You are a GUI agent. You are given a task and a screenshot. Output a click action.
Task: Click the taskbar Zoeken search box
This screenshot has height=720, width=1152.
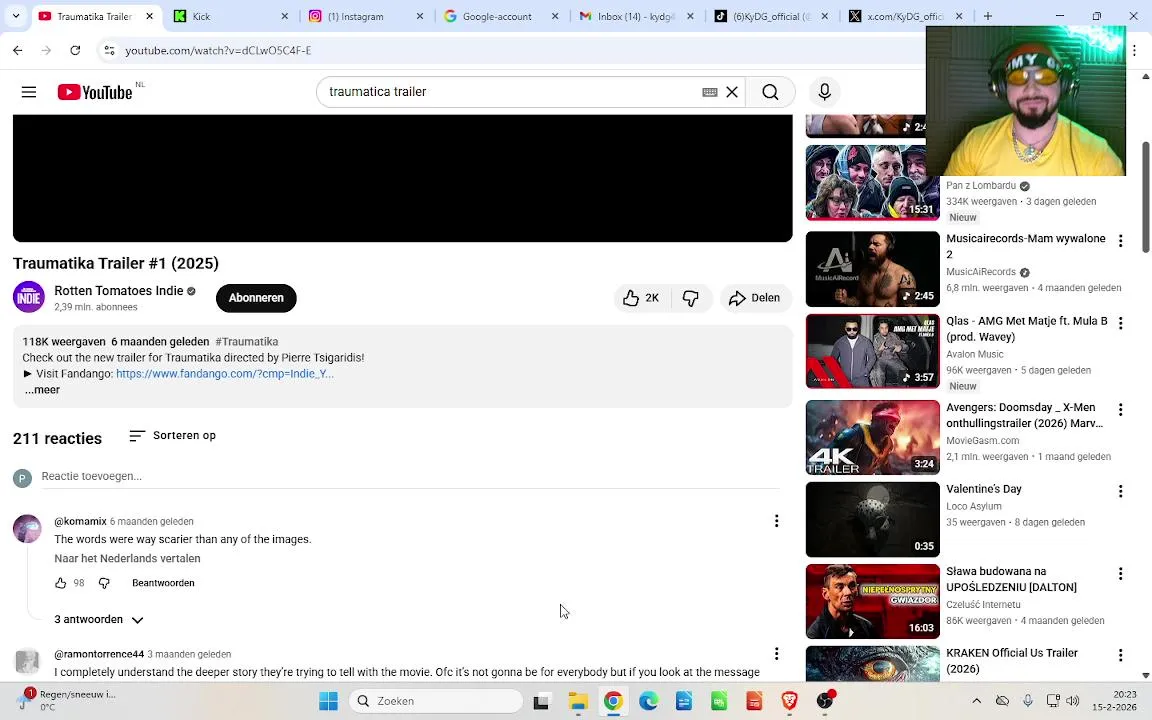(x=436, y=701)
